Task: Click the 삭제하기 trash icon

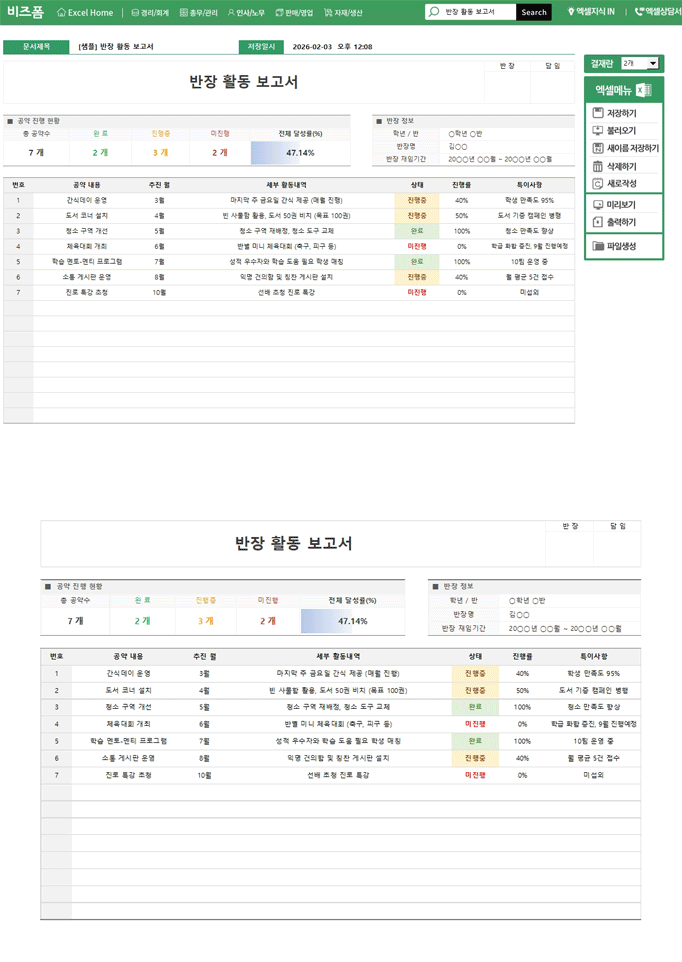Action: click(598, 166)
